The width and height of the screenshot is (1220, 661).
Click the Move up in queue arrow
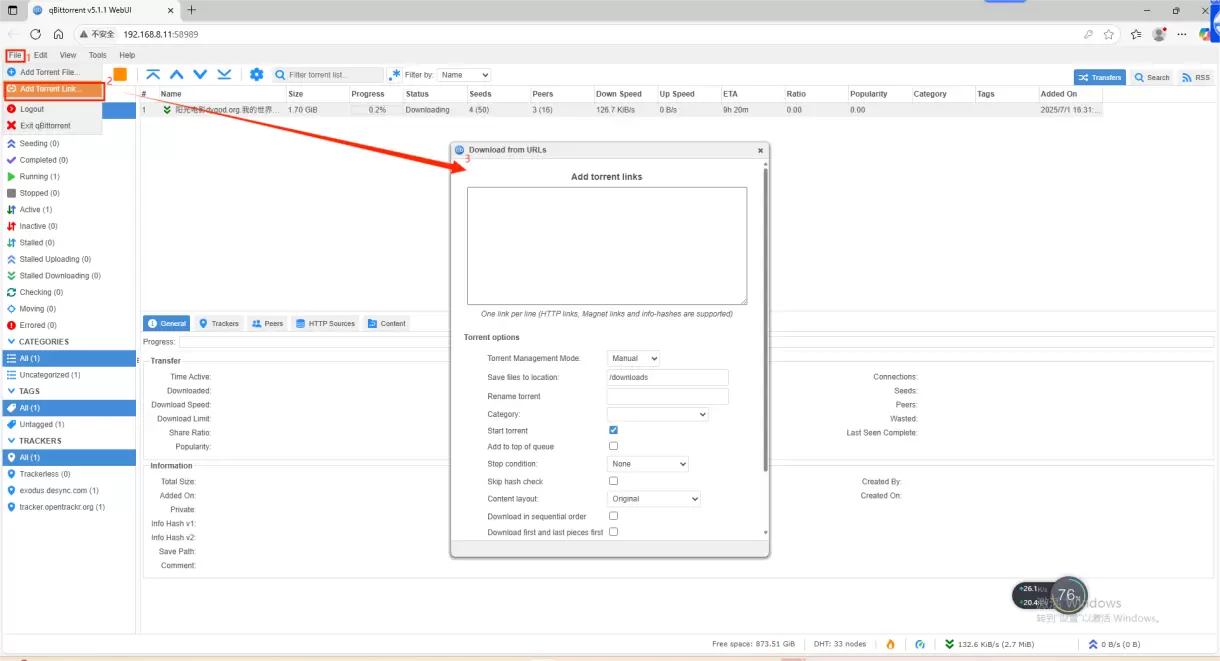[177, 75]
